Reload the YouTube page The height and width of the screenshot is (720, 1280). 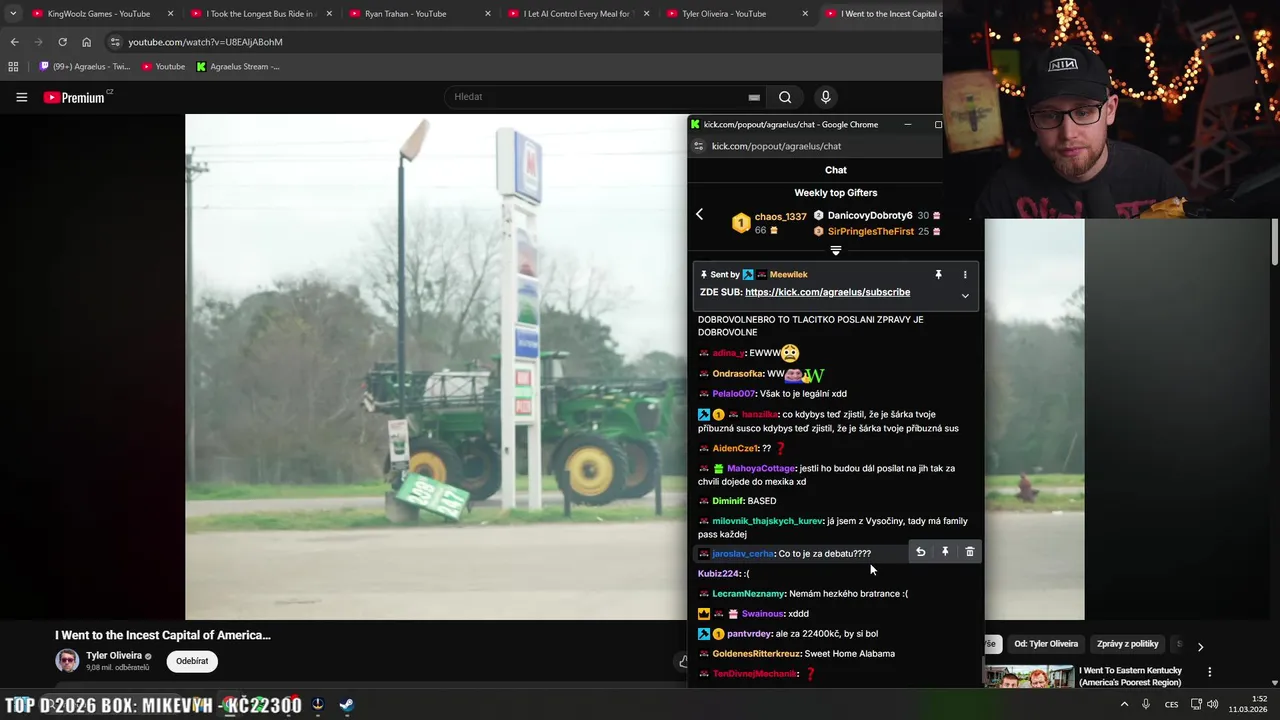[x=62, y=42]
